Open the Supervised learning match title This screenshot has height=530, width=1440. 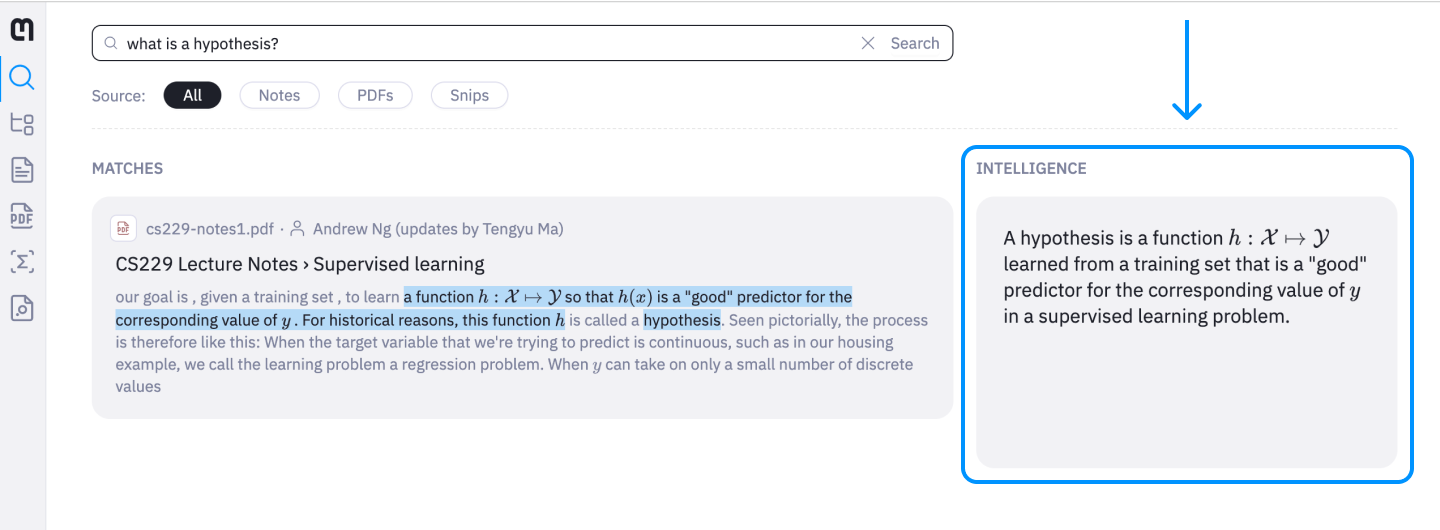300,264
